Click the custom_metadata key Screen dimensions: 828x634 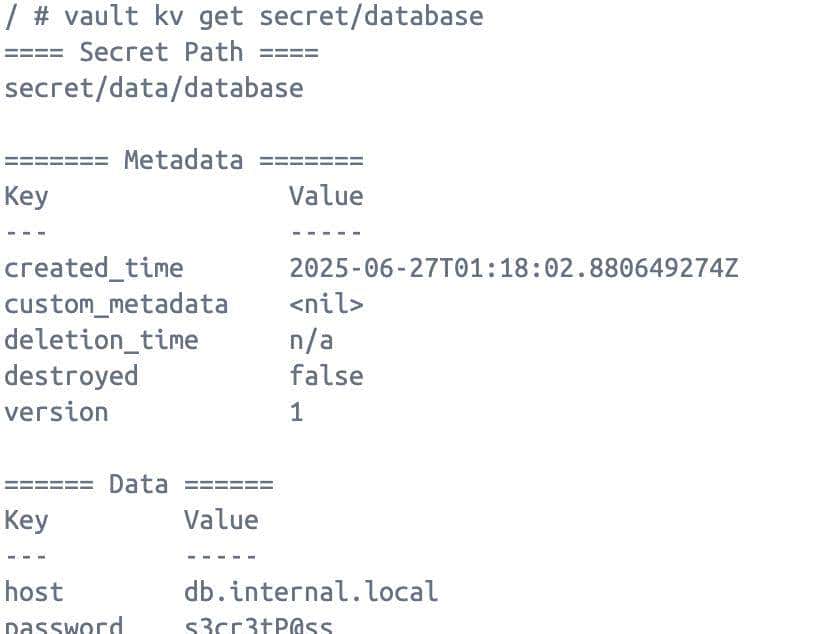click(x=116, y=304)
